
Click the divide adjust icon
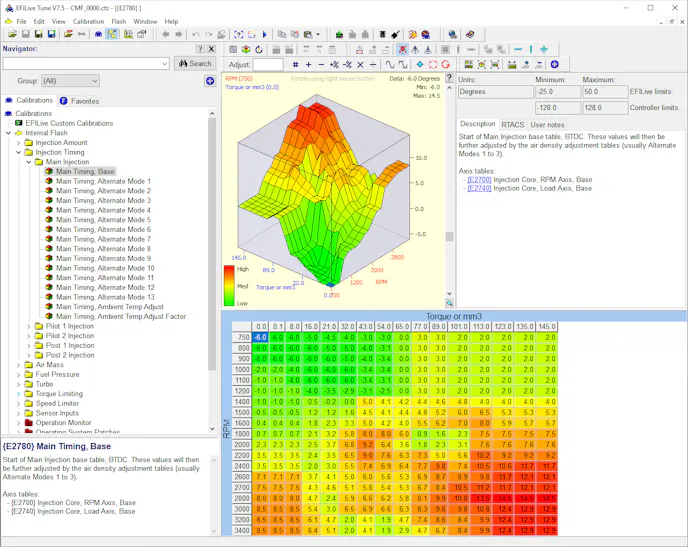[373, 64]
